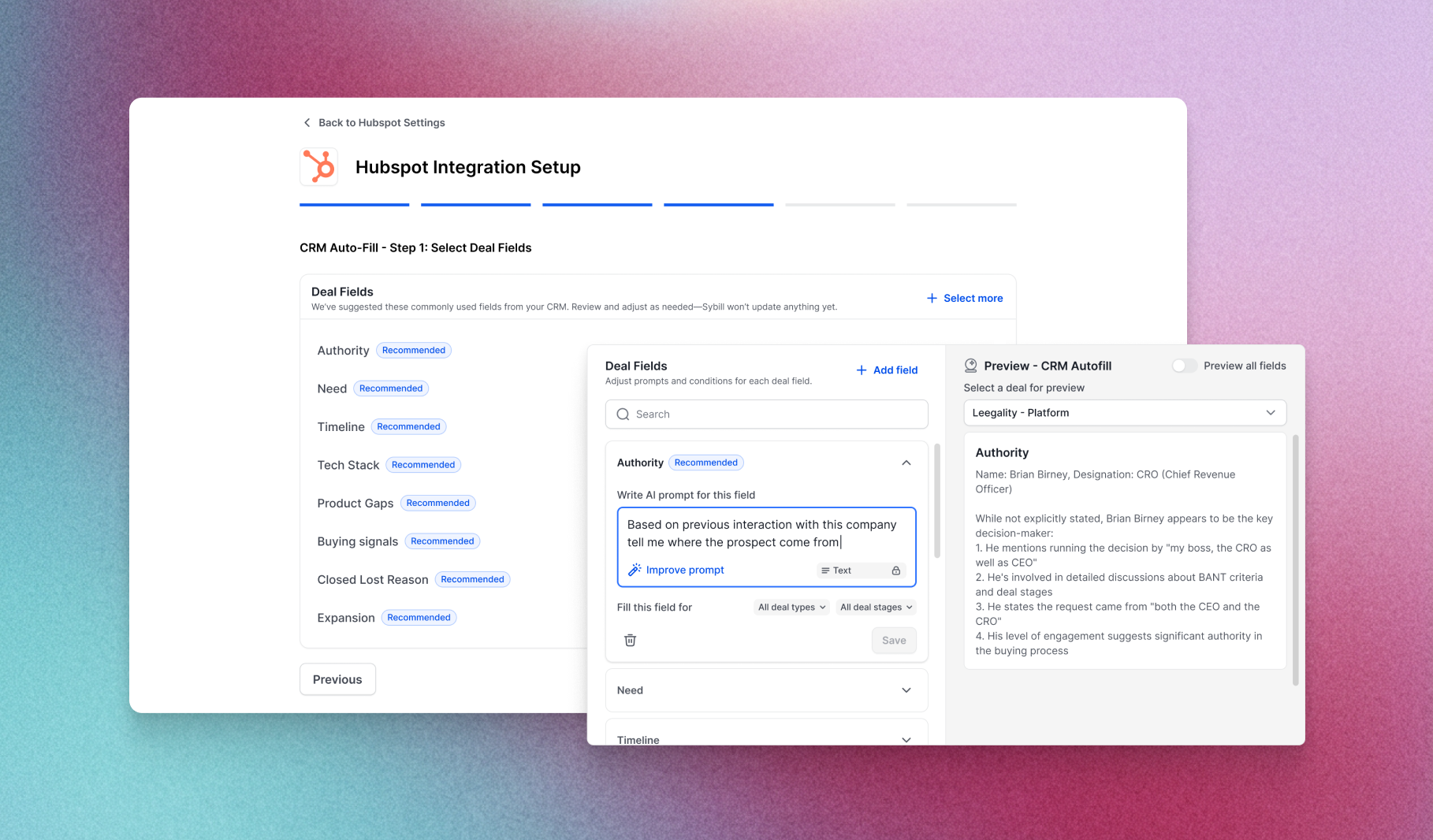Click the plus icon next to Select more
This screenshot has width=1433, height=840.
click(932, 298)
